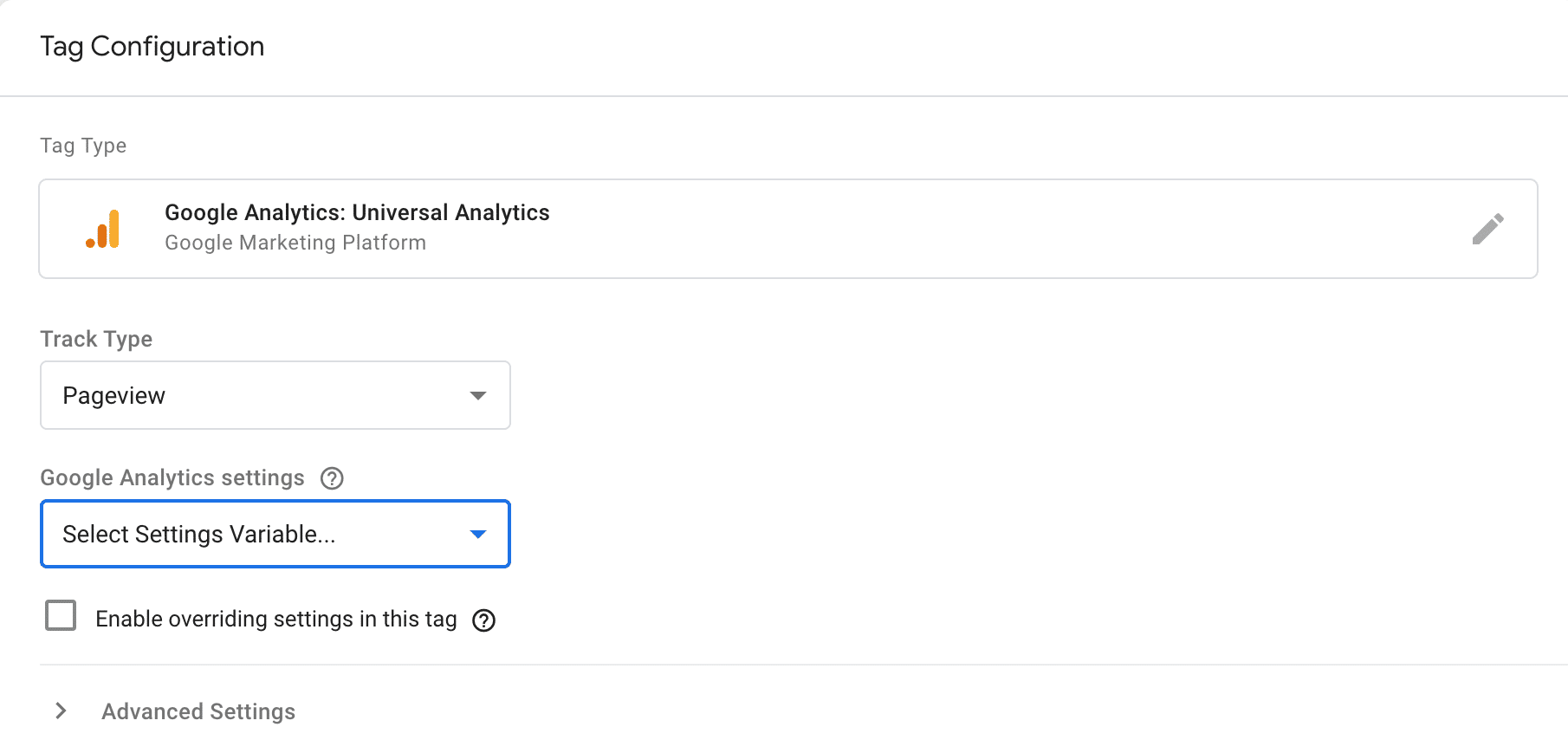Open the Select Settings Variable dropdown

coord(275,534)
